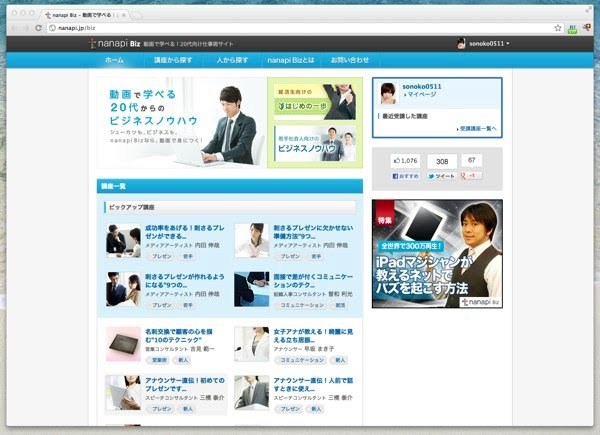Click the Twitter ツイート button
Image resolution: width=600 pixels, height=435 pixels.
441,175
